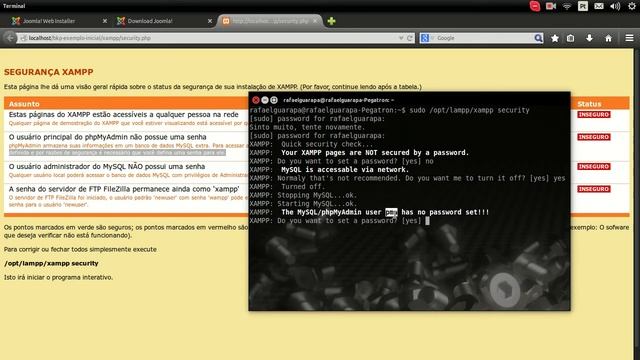The height and width of the screenshot is (360, 640).
Task: Click the SEGURANÇA XAMPP heading
Action: (49, 72)
